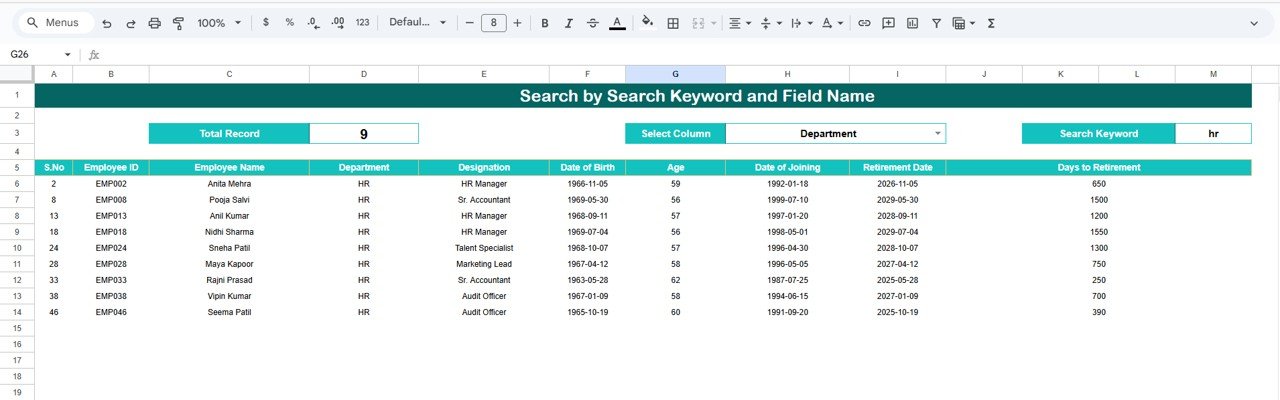Open the Default font dropdown
The width and height of the screenshot is (1280, 400).
(x=417, y=23)
